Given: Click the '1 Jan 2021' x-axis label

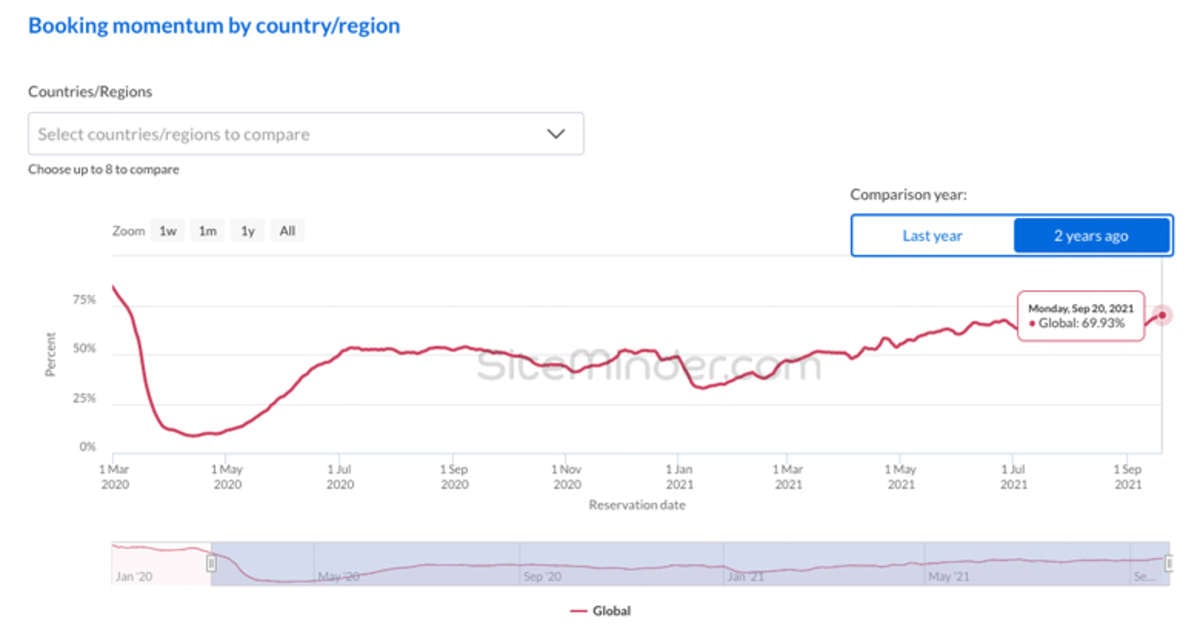Looking at the screenshot, I should tap(679, 476).
